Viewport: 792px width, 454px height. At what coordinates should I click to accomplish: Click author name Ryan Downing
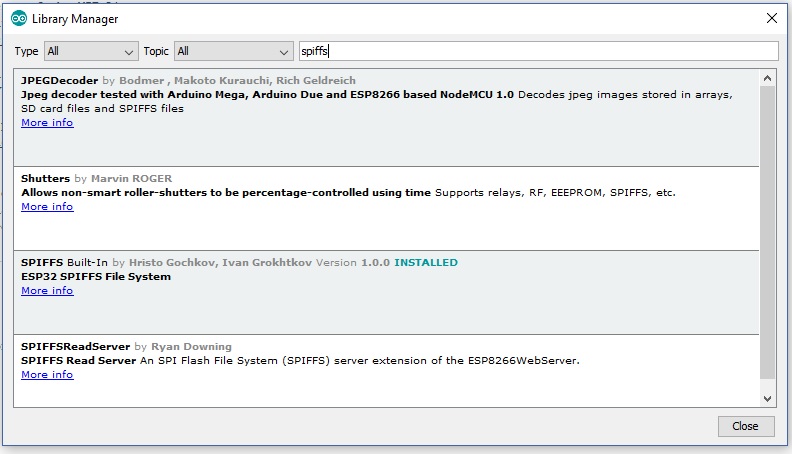pyautogui.click(x=191, y=346)
